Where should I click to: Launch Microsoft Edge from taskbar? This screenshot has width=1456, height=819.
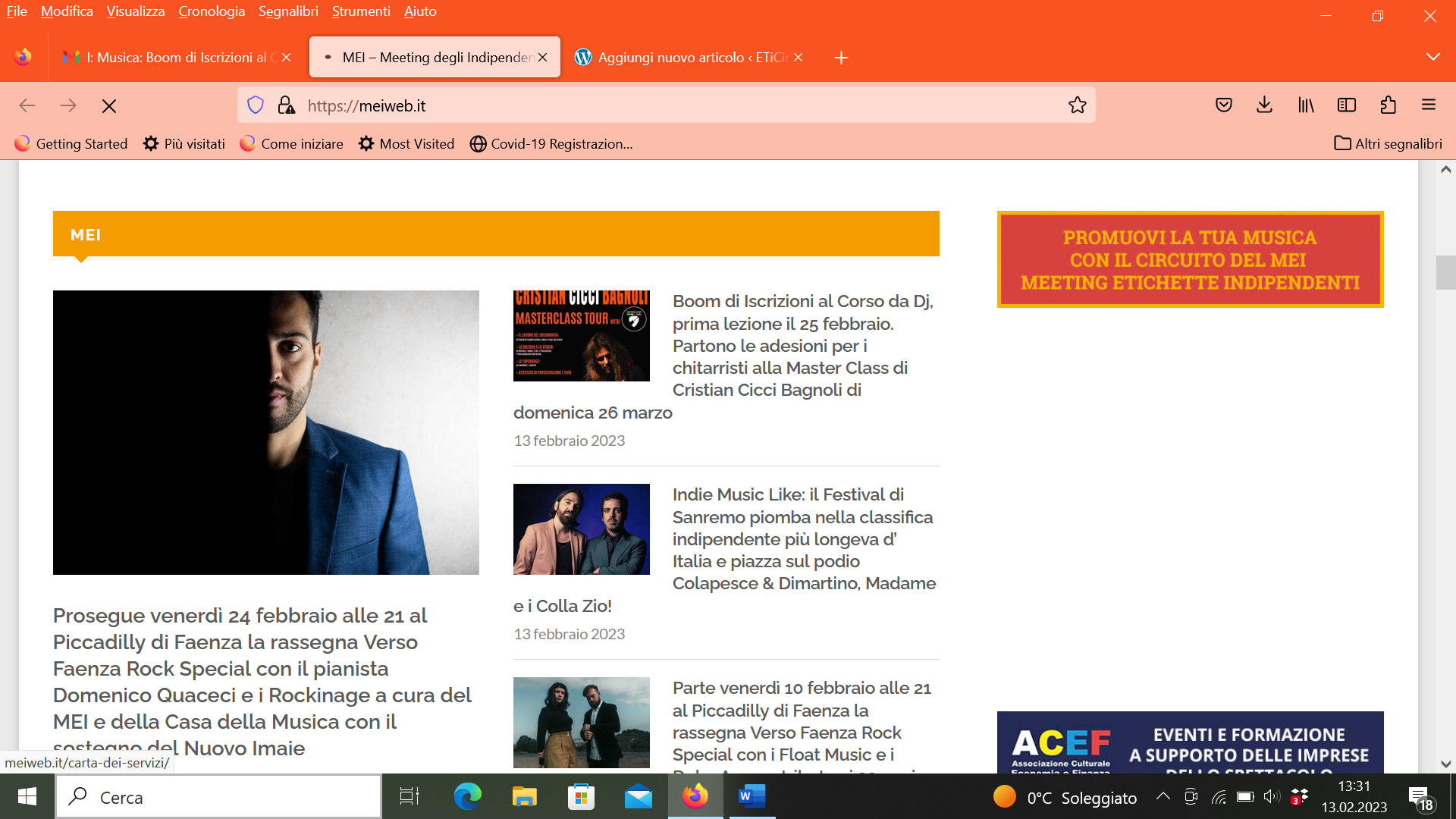(x=467, y=796)
